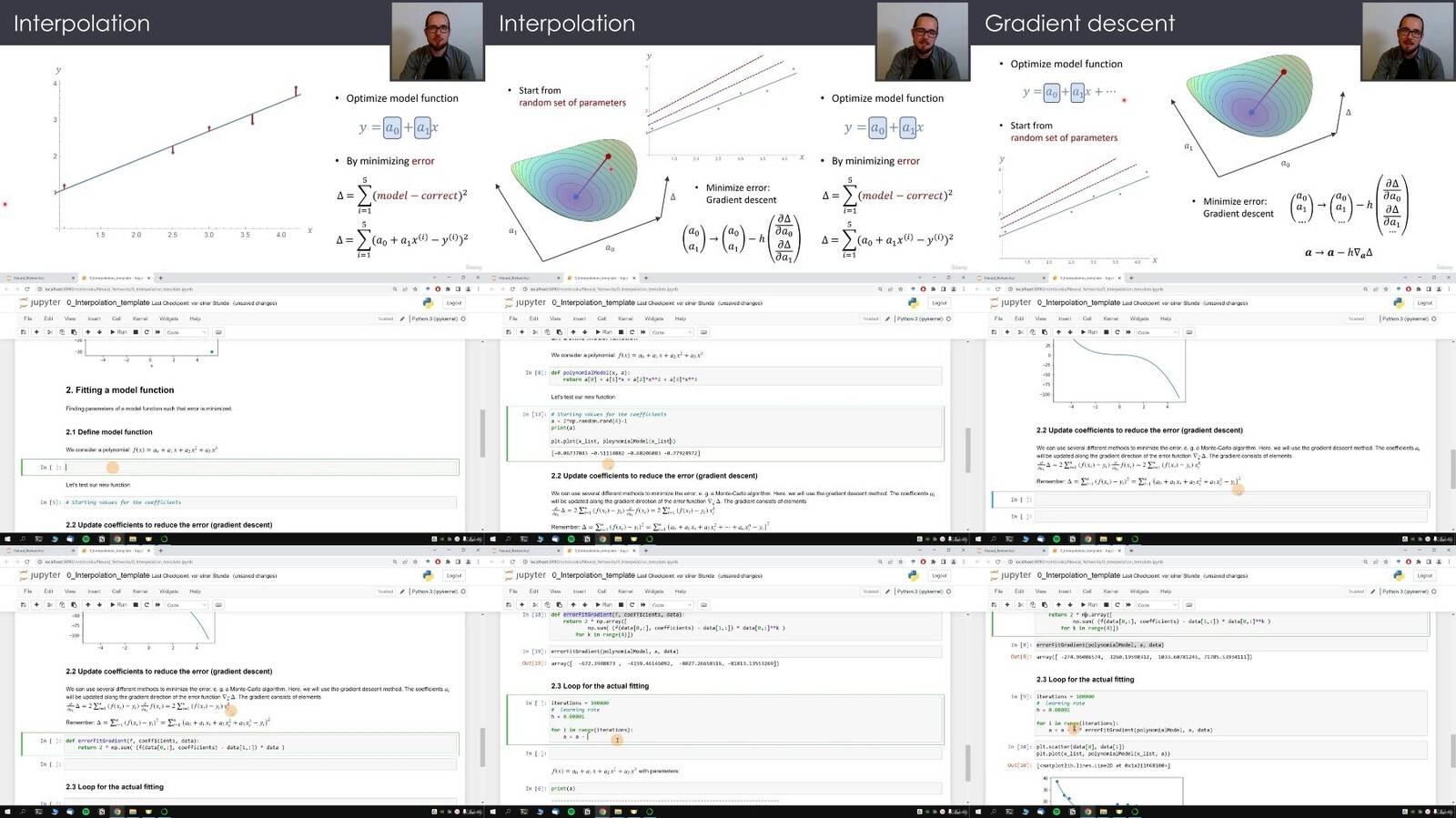Bookmark page star in browser showing empty 2.1 Define model function cell

click(x=415, y=288)
